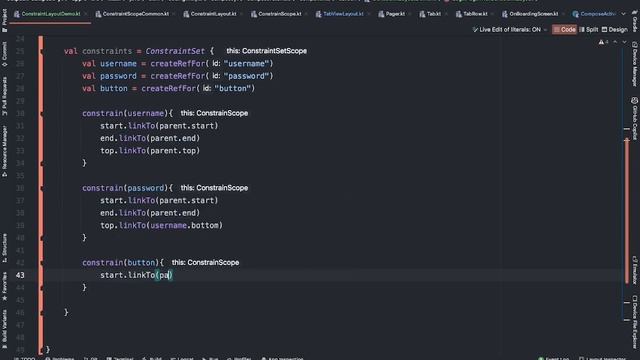Place cursor in start.linkTo(pa) on line 43
This screenshot has height=360, width=640.
coord(136,275)
